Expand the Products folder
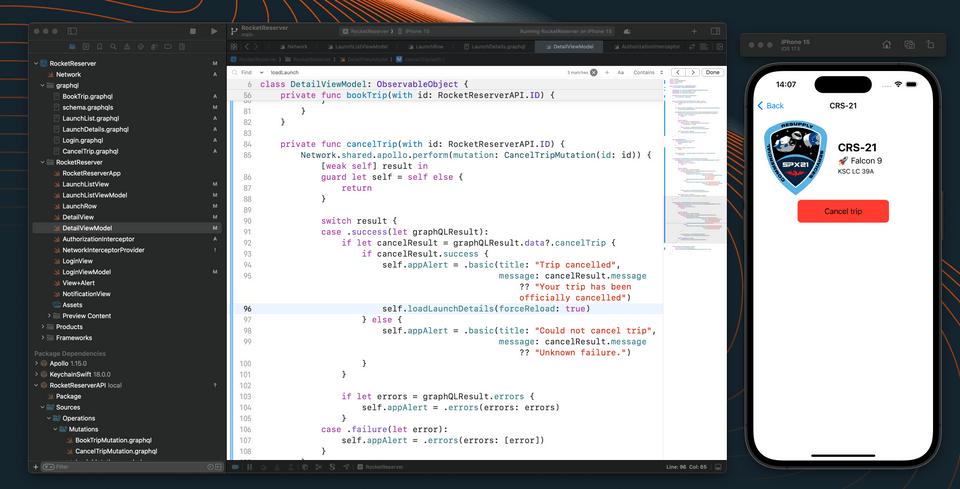This screenshot has width=960, height=489. pos(43,327)
